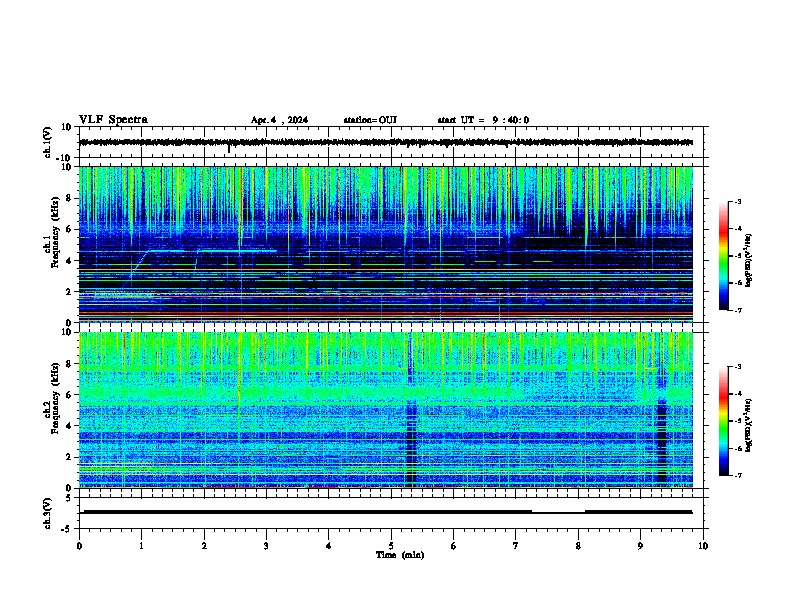
Task: Select the "Time (min)" axis title
Action: [400, 555]
